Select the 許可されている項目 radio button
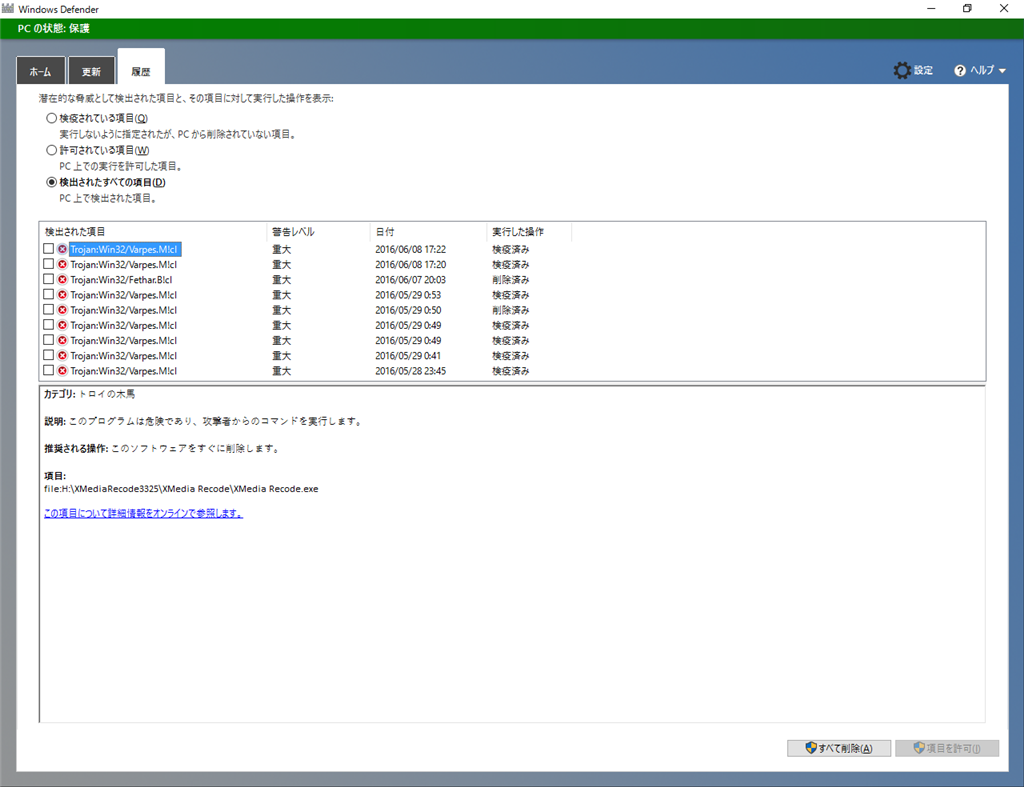The height and width of the screenshot is (787, 1024). click(51, 150)
